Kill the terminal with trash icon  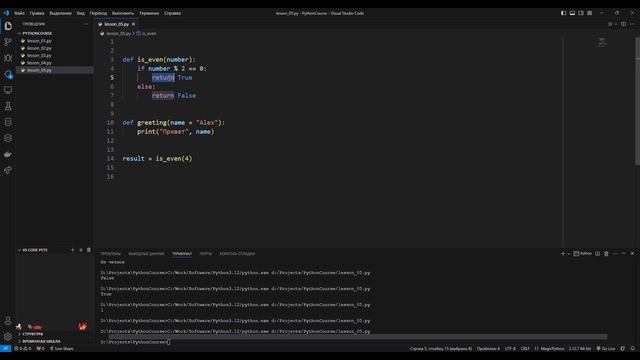point(606,253)
